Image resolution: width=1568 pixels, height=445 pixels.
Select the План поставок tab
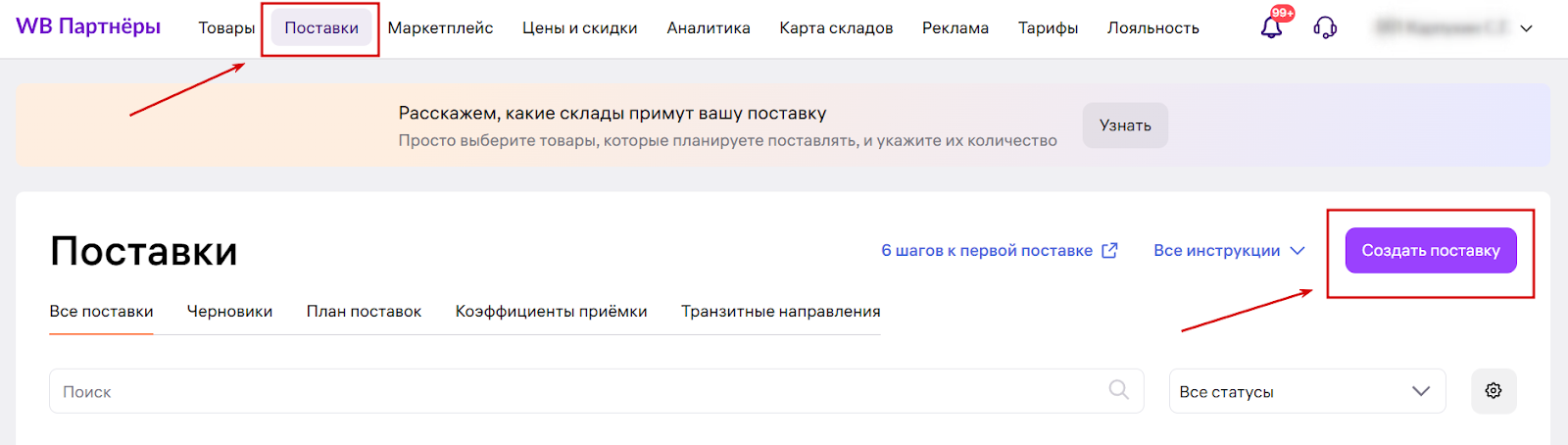click(364, 312)
